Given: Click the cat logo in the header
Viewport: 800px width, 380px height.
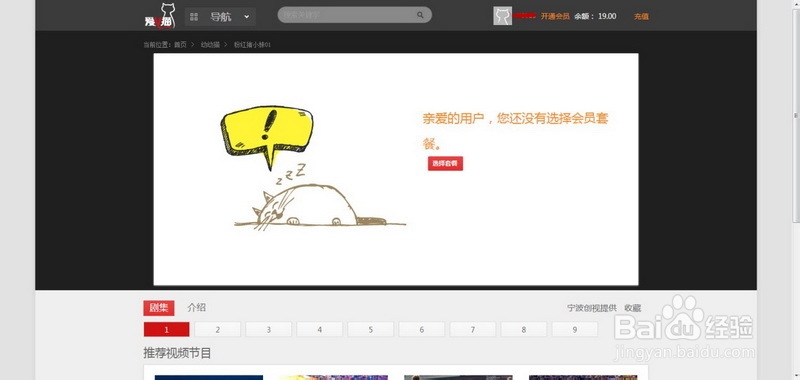Looking at the screenshot, I should tap(159, 16).
